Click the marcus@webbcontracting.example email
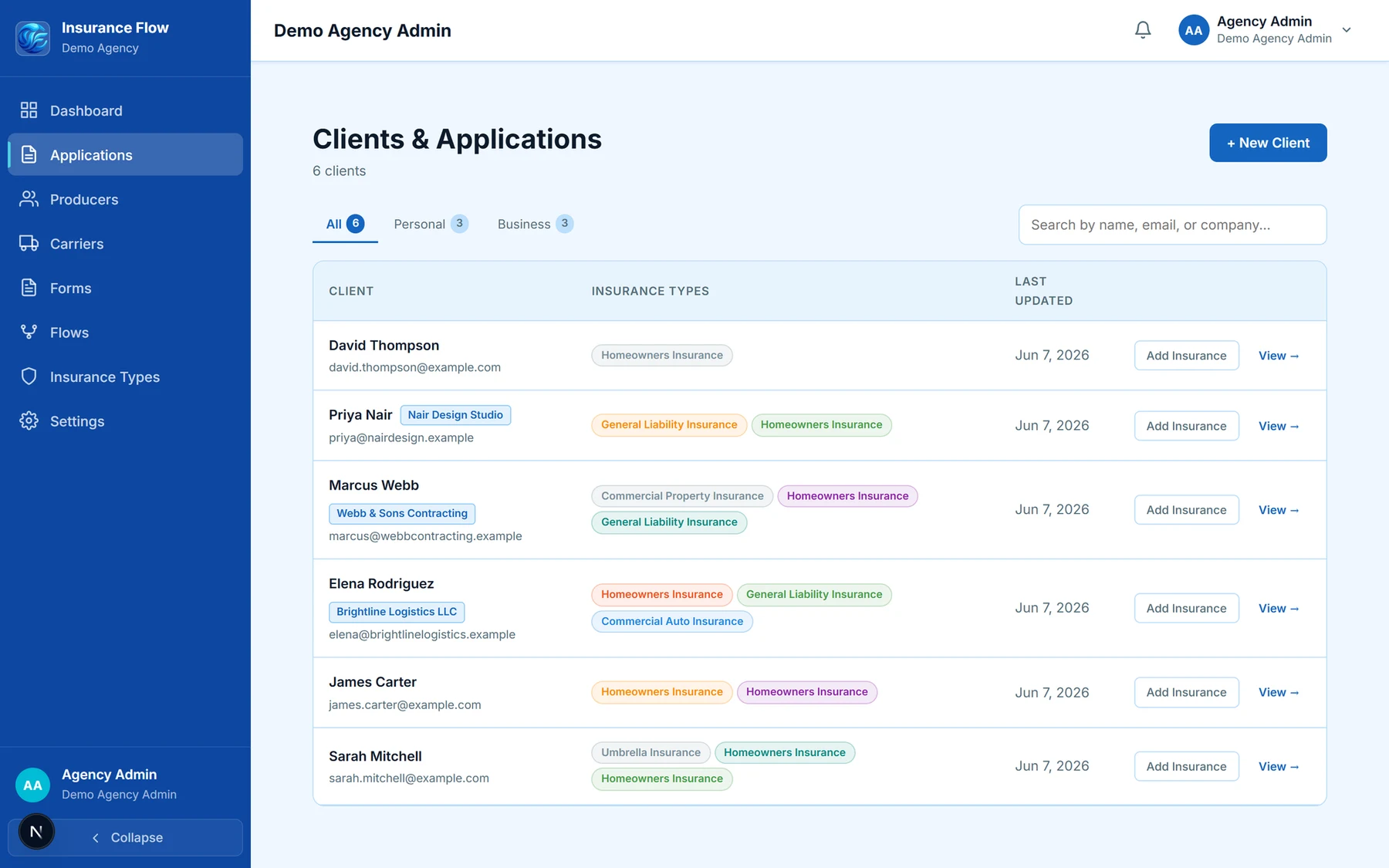Screen dimensions: 1389x868 (425, 536)
